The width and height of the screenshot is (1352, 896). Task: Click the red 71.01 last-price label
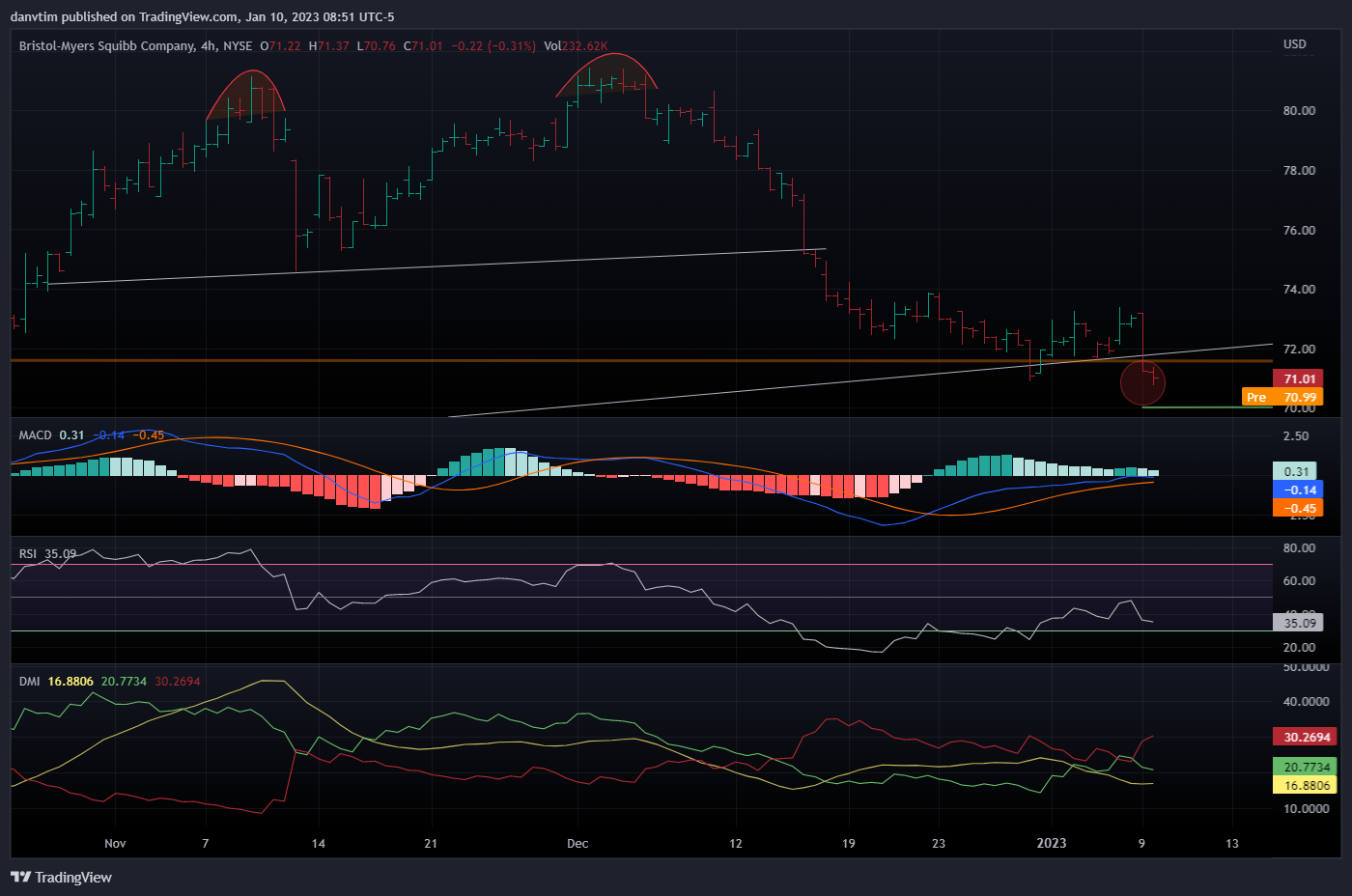point(1298,378)
